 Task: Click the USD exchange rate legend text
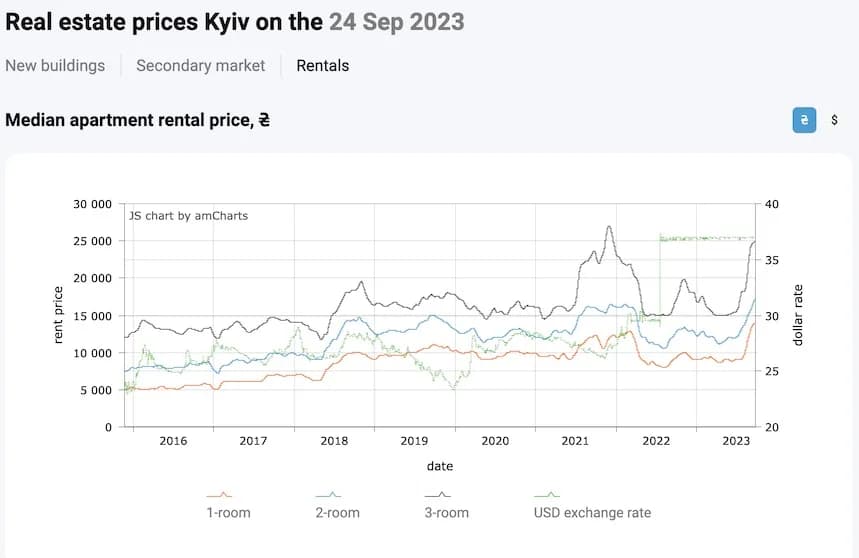pyautogui.click(x=592, y=513)
